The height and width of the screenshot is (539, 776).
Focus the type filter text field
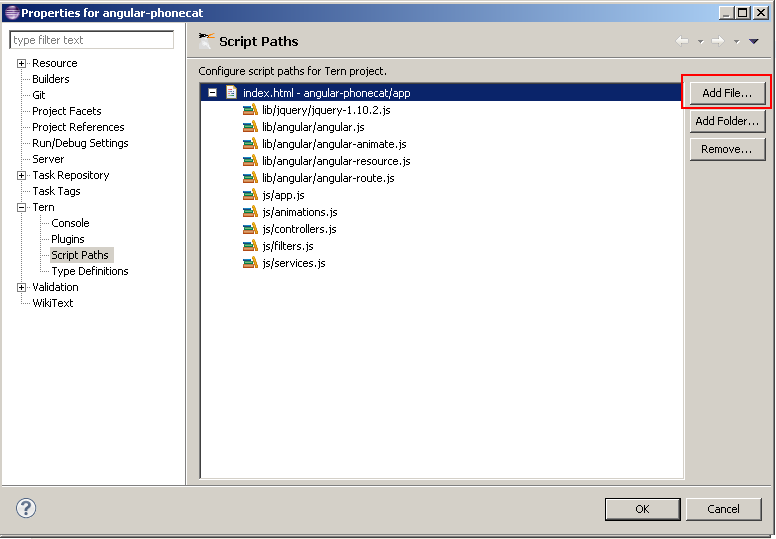pyautogui.click(x=91, y=40)
